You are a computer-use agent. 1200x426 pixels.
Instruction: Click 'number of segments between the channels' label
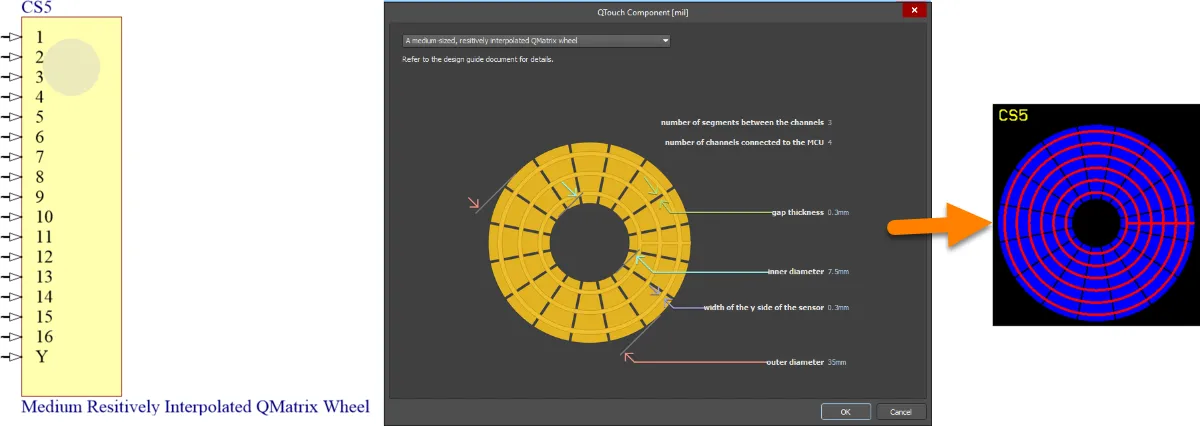click(742, 122)
